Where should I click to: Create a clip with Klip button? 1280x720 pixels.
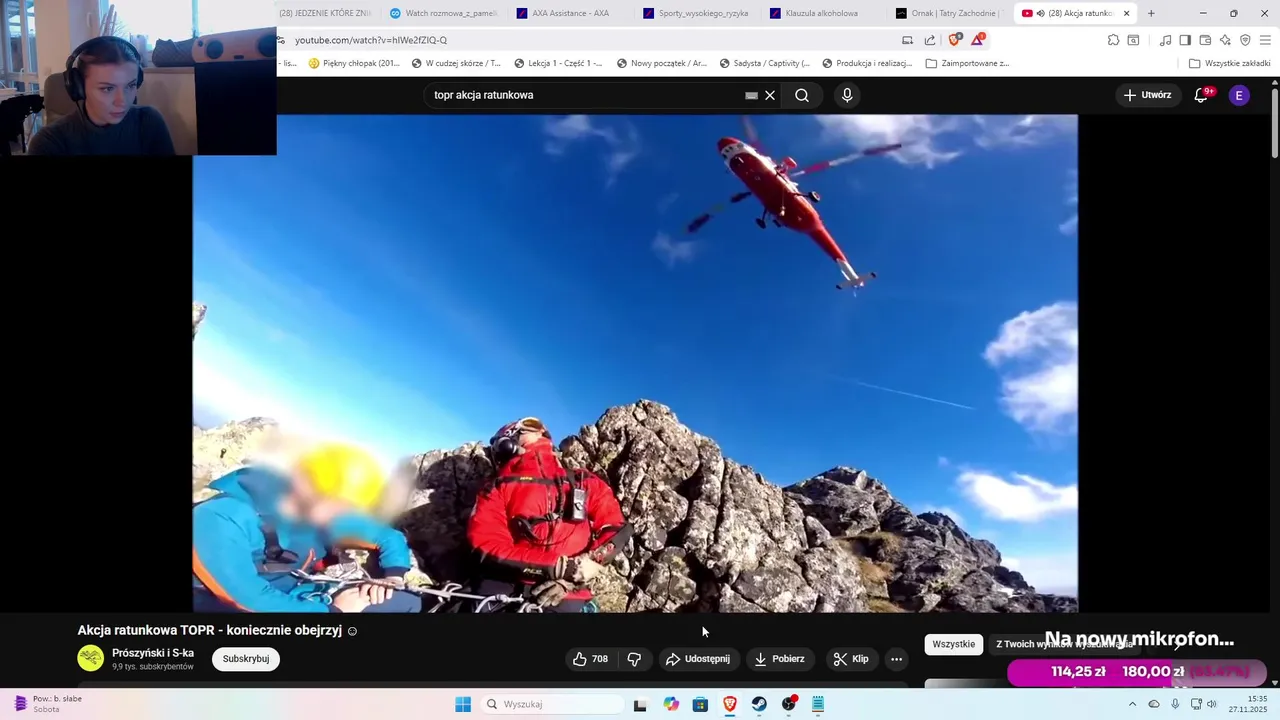click(851, 659)
